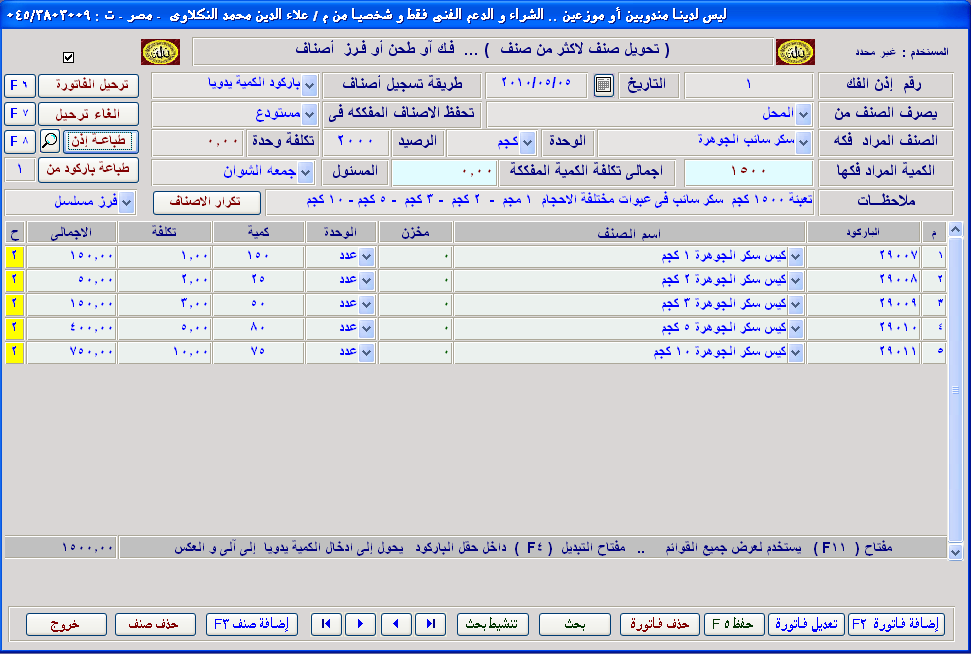Click the table's vertical scrollbar down arrow
Screen dimensions: 971x654
tap(955, 552)
